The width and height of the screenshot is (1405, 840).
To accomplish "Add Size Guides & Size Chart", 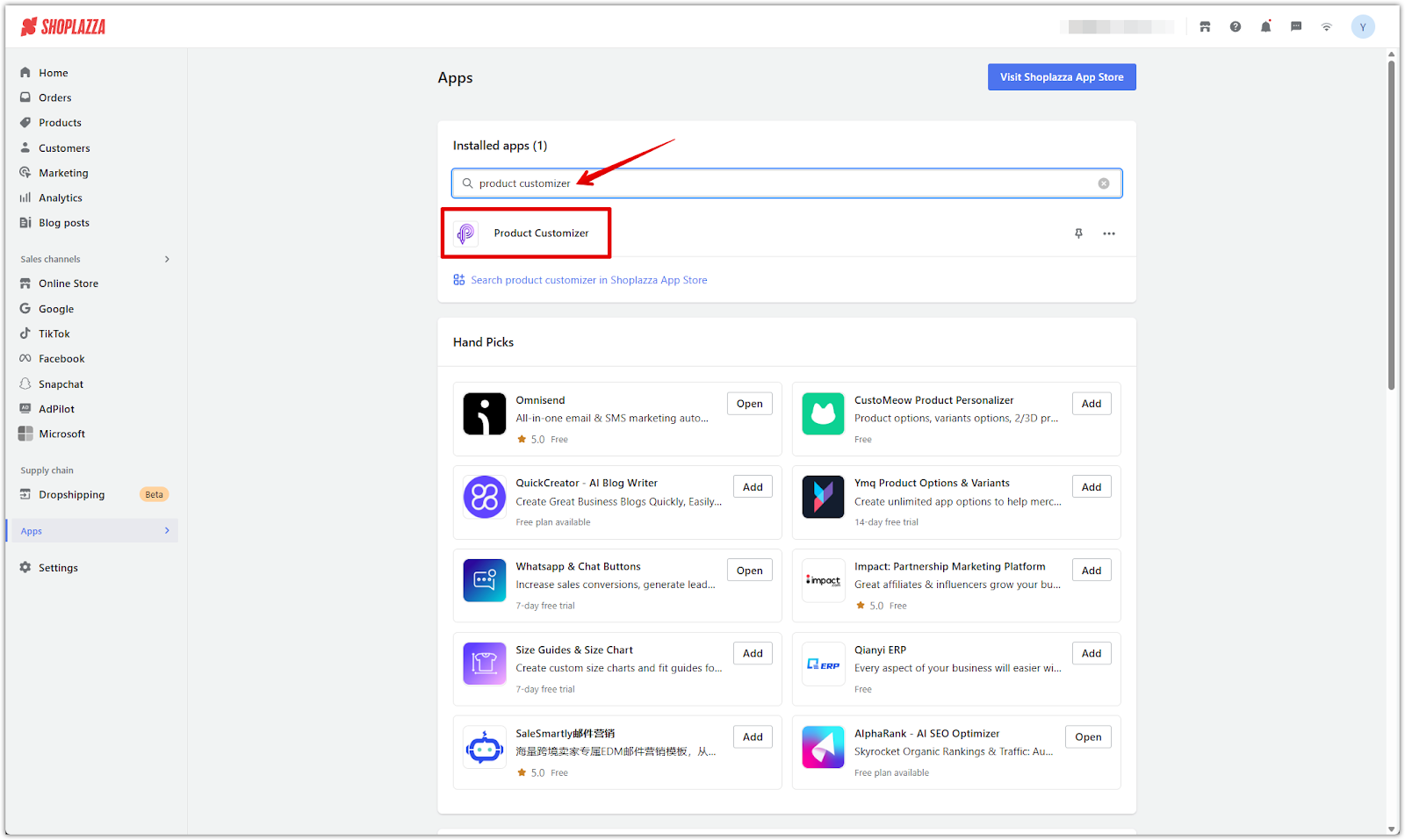I will click(x=753, y=654).
